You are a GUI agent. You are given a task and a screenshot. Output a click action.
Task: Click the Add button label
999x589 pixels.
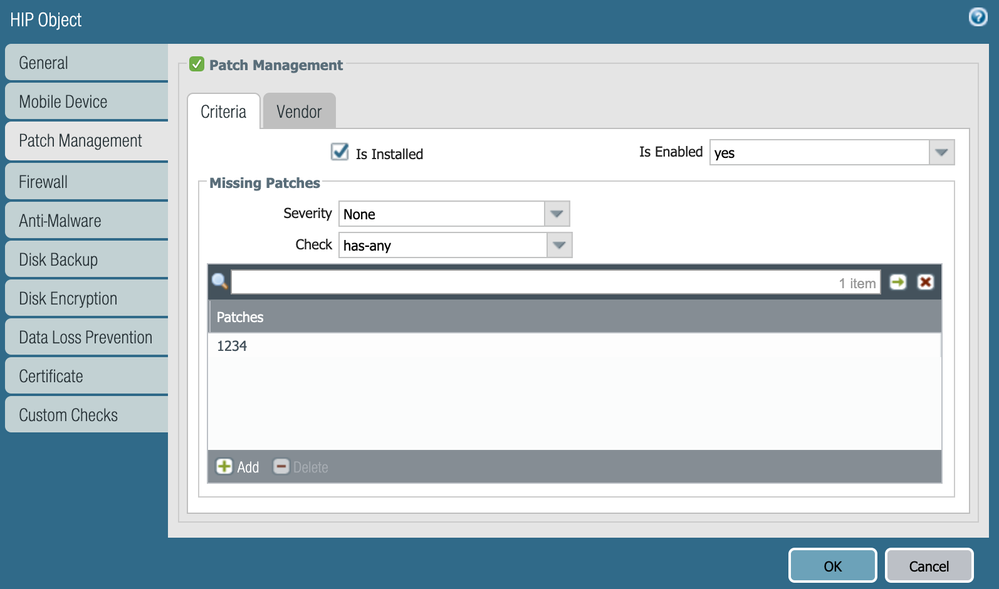click(248, 467)
